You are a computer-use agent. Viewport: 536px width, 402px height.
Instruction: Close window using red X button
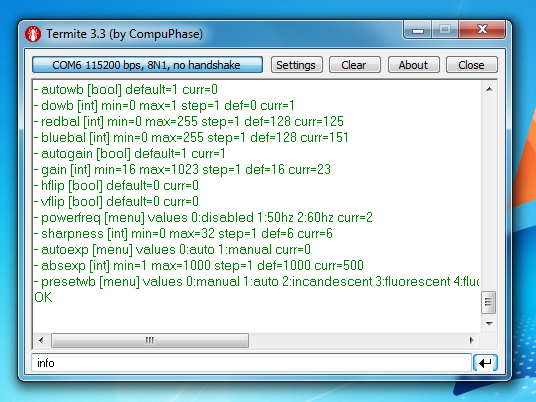(482, 30)
